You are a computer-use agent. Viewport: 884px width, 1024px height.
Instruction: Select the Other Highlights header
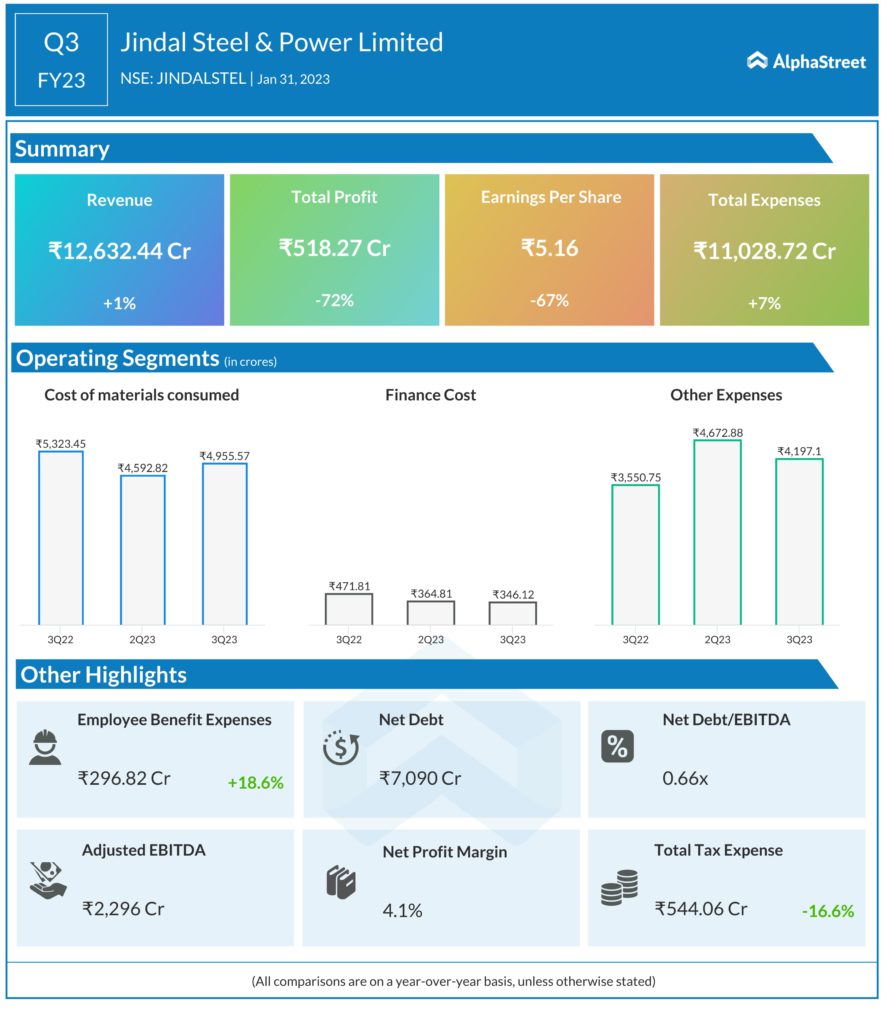coord(104,675)
